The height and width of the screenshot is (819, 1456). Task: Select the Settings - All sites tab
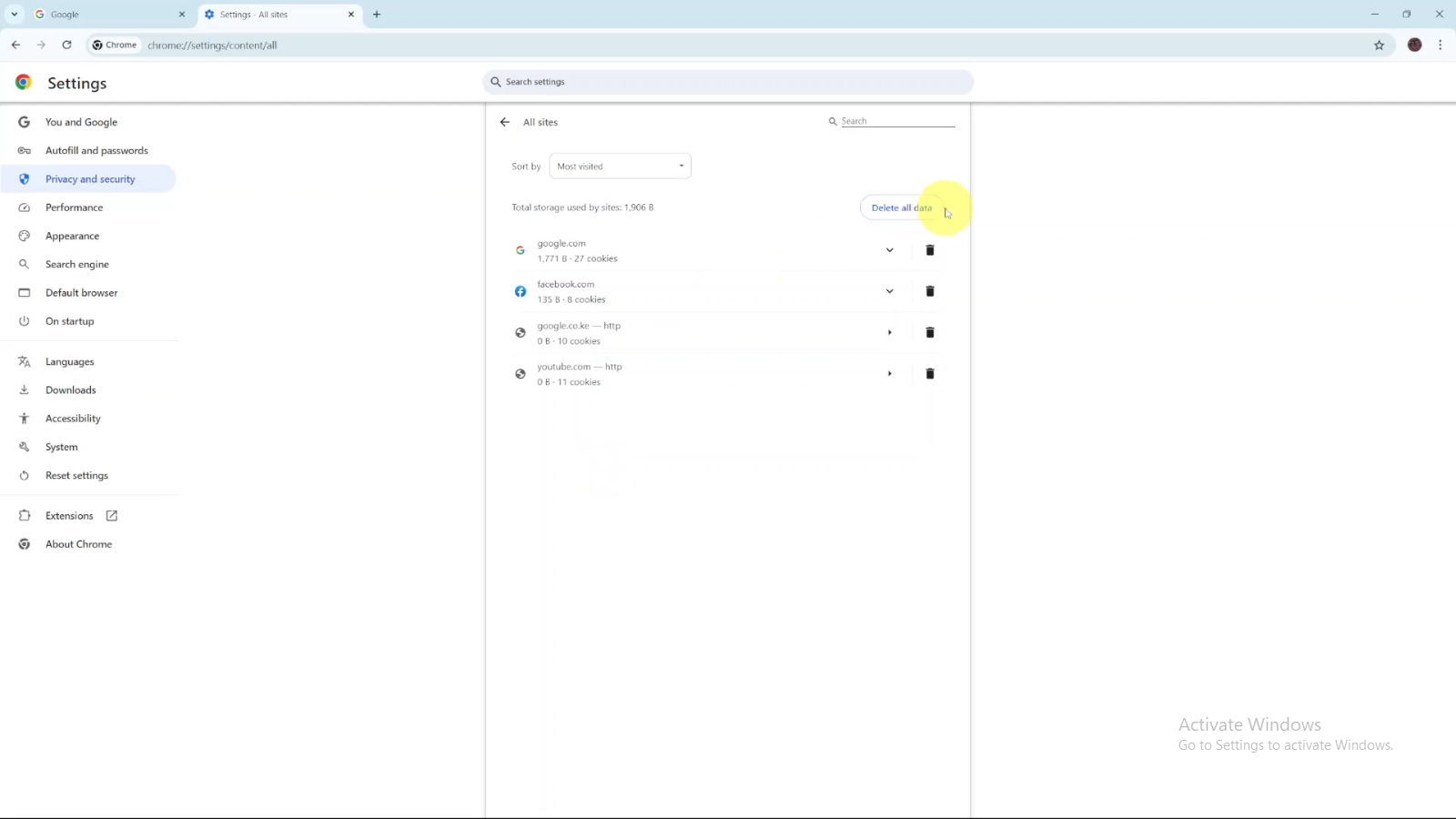[279, 15]
